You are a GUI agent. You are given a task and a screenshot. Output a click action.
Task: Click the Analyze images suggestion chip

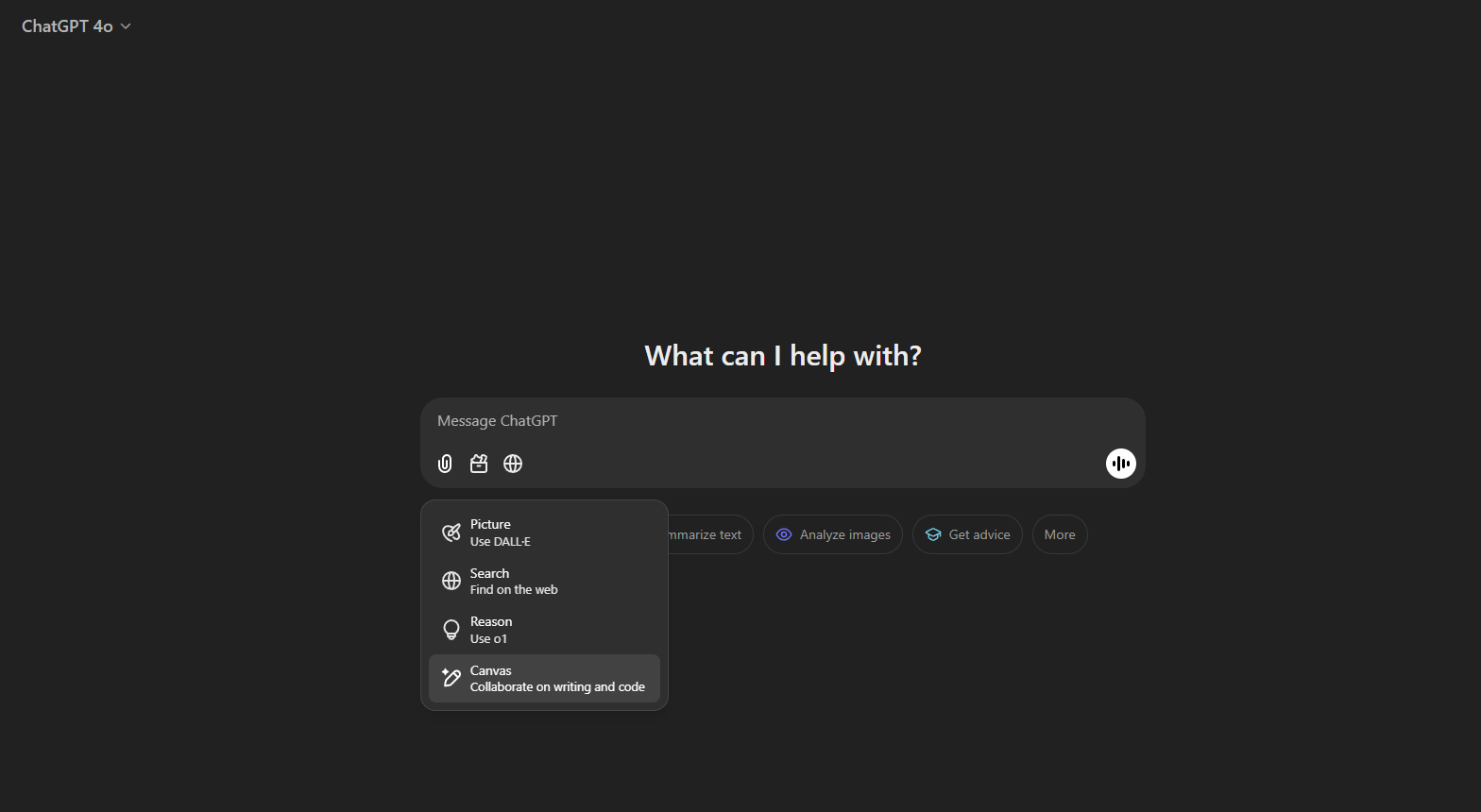[x=833, y=534]
